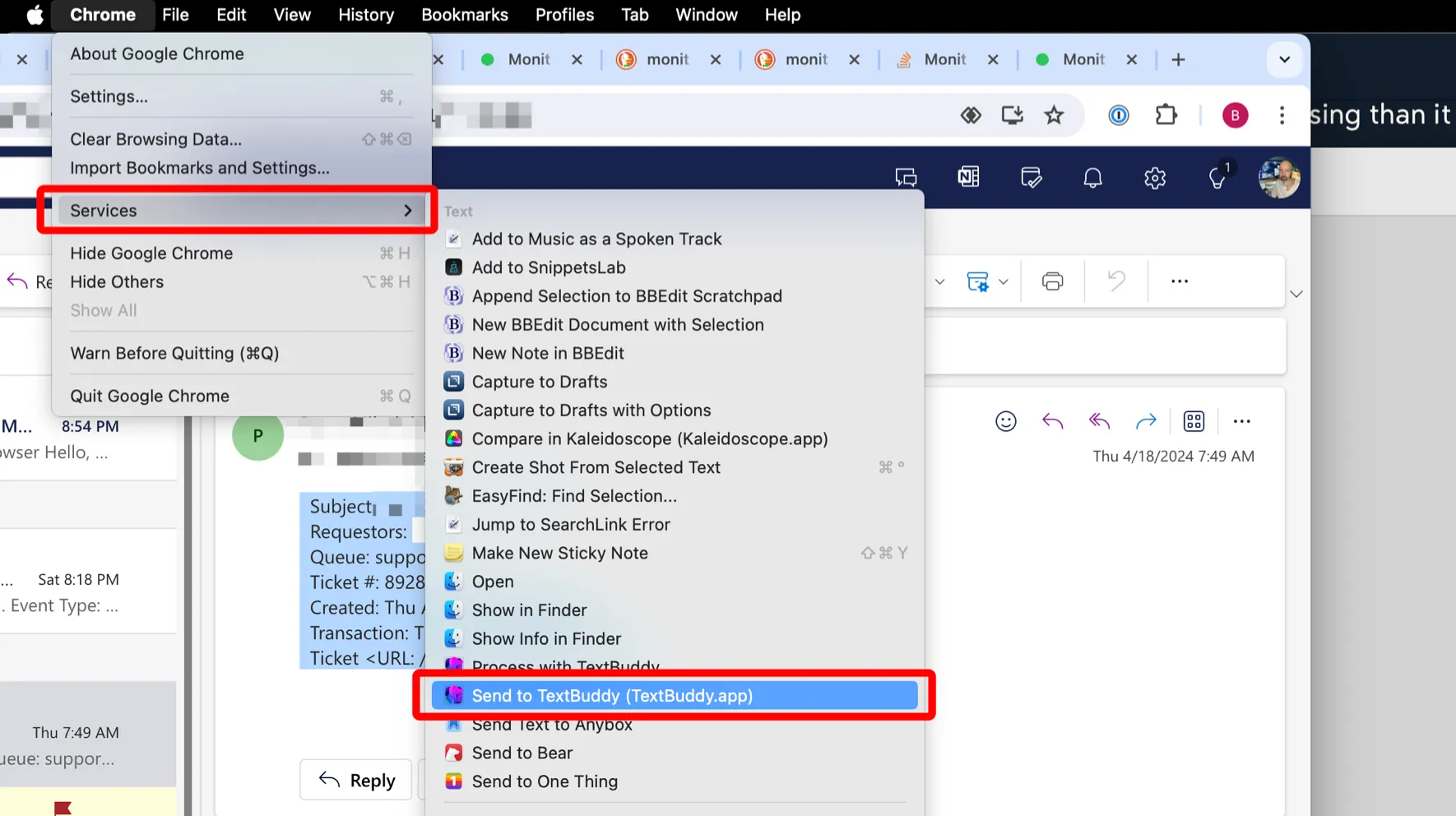Bookmark this page with the star icon
The width and height of the screenshot is (1456, 816).
pyautogui.click(x=1054, y=115)
